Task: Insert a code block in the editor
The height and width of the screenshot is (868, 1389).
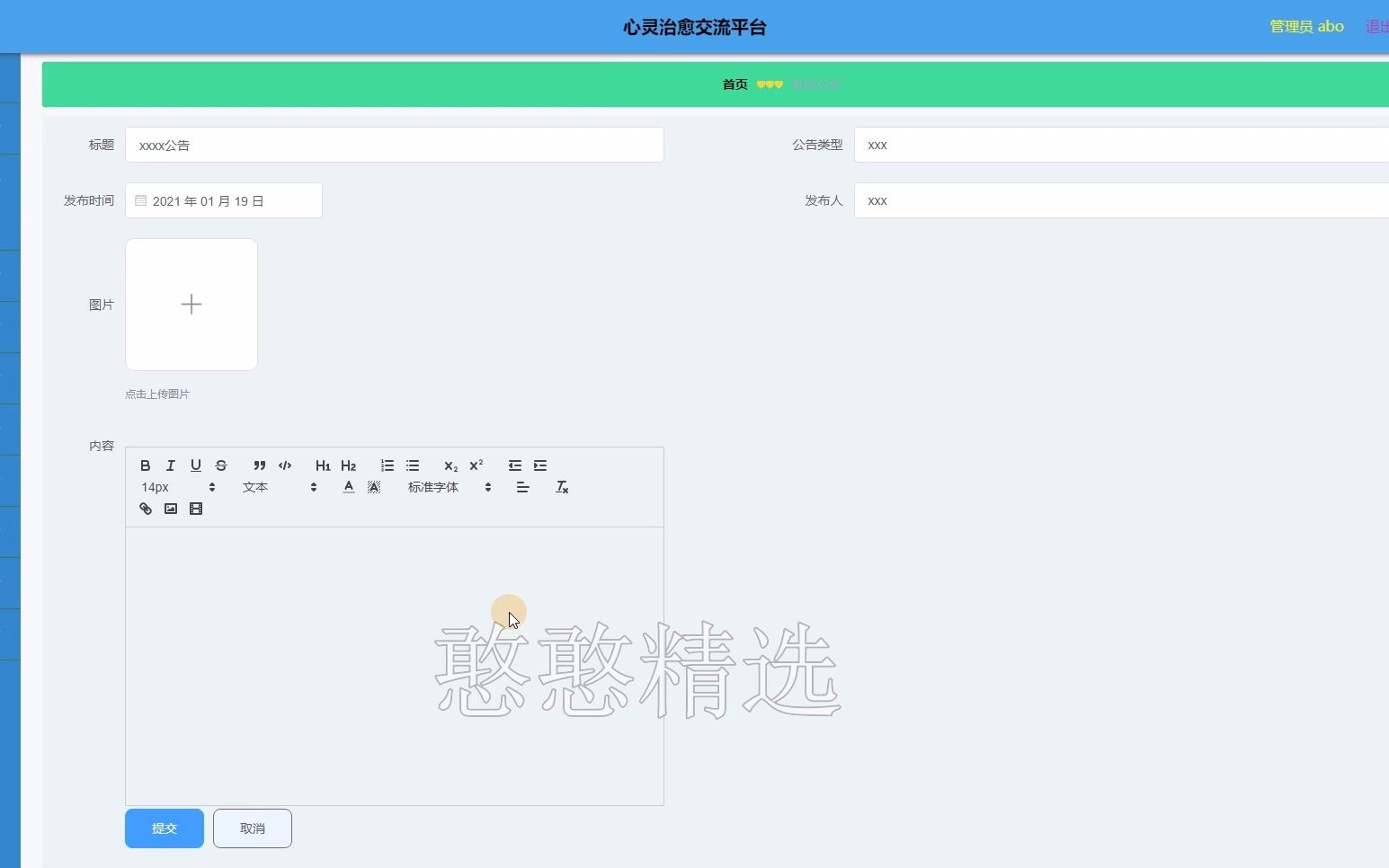Action: pos(285,465)
